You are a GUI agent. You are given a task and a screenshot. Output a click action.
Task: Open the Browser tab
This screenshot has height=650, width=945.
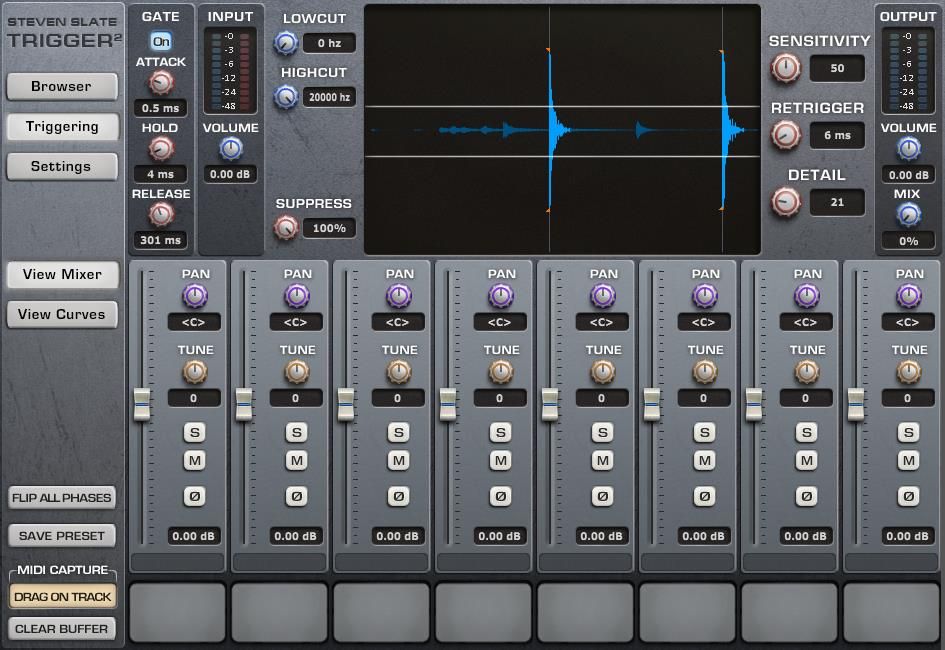[x=62, y=86]
